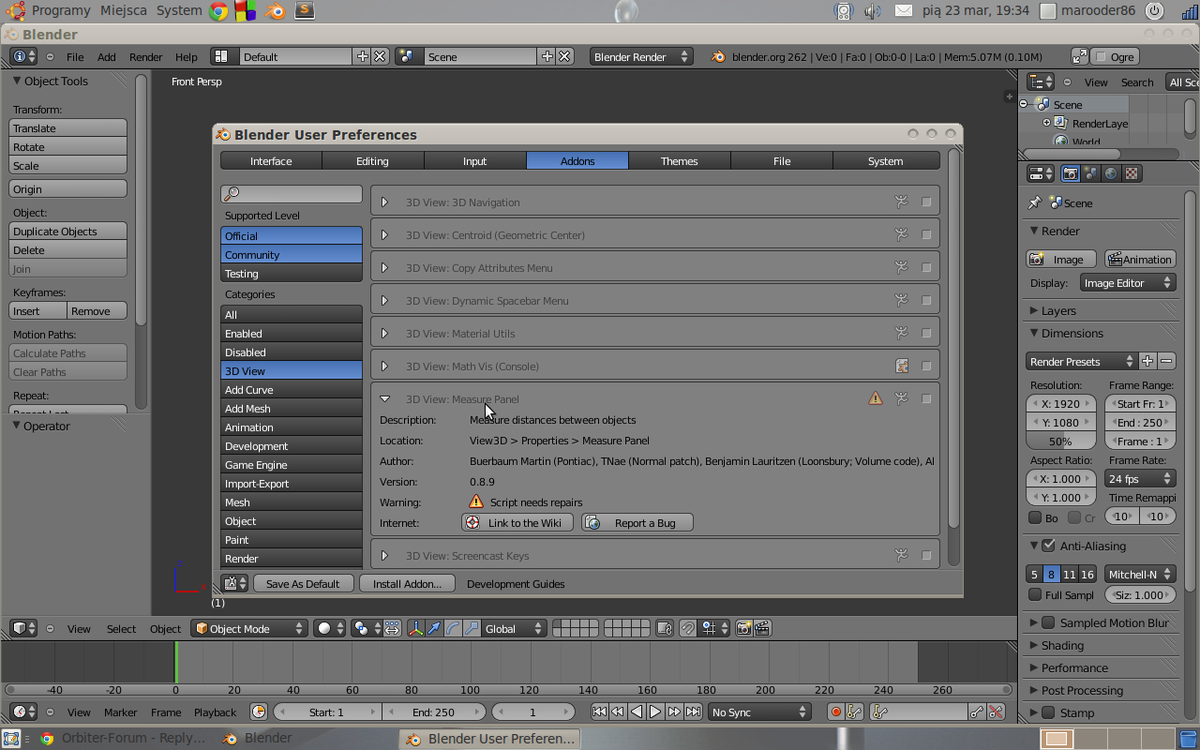Image resolution: width=1200 pixels, height=750 pixels.
Task: Enable Screencast Keys addon checkbox
Action: (x=926, y=555)
